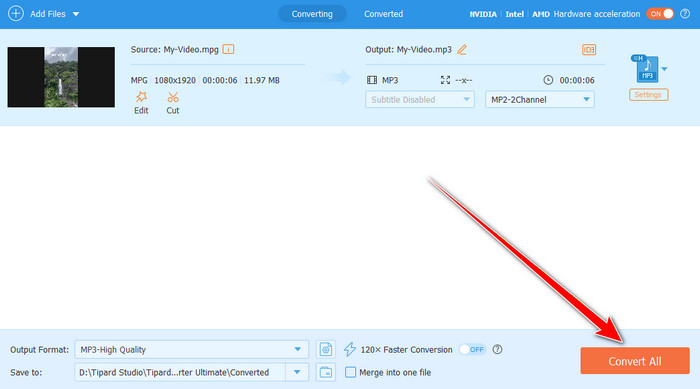Click the Cut scissors icon
The height and width of the screenshot is (389, 700).
coord(173,97)
